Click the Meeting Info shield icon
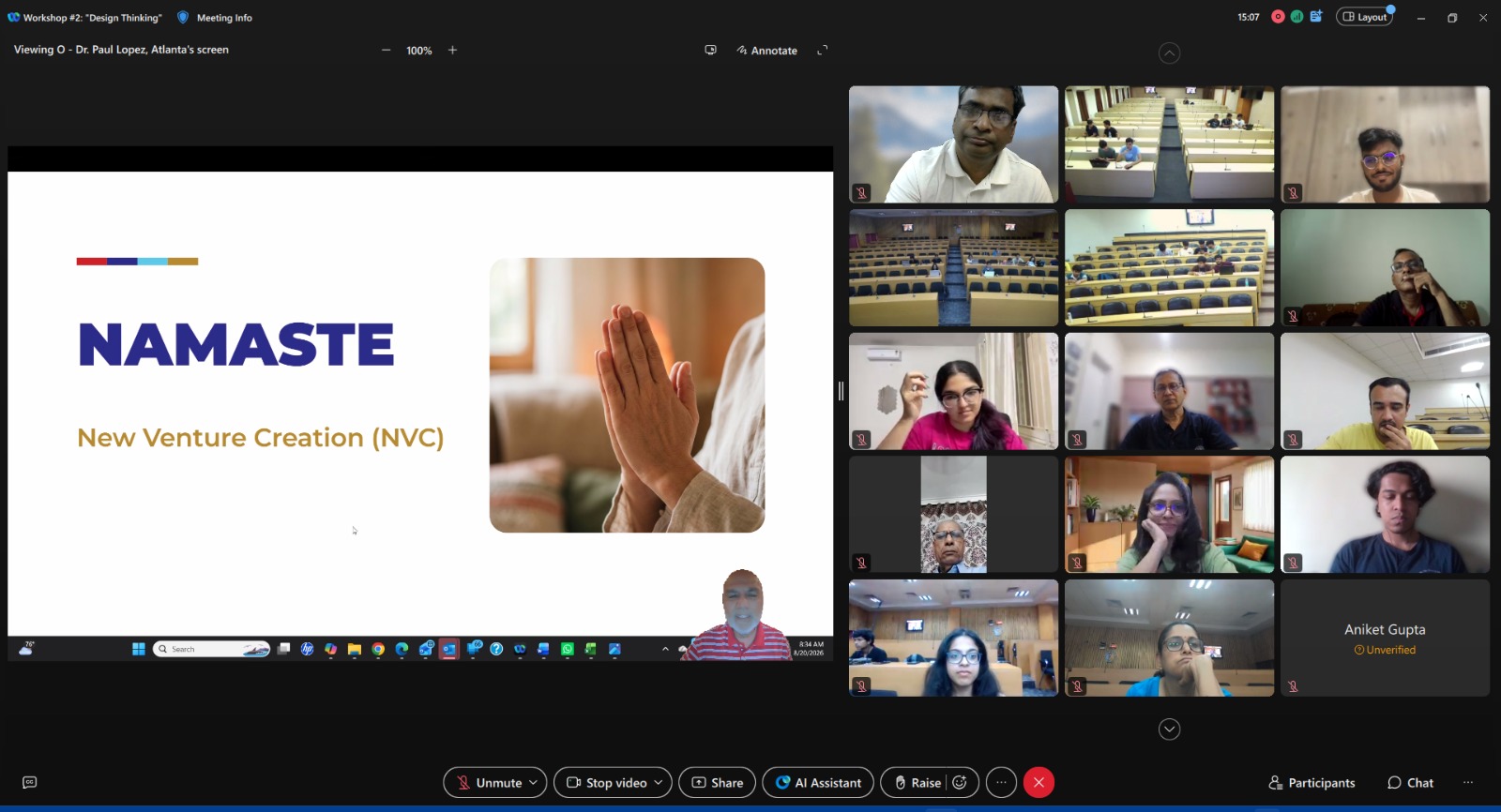The height and width of the screenshot is (812, 1501). (x=183, y=17)
